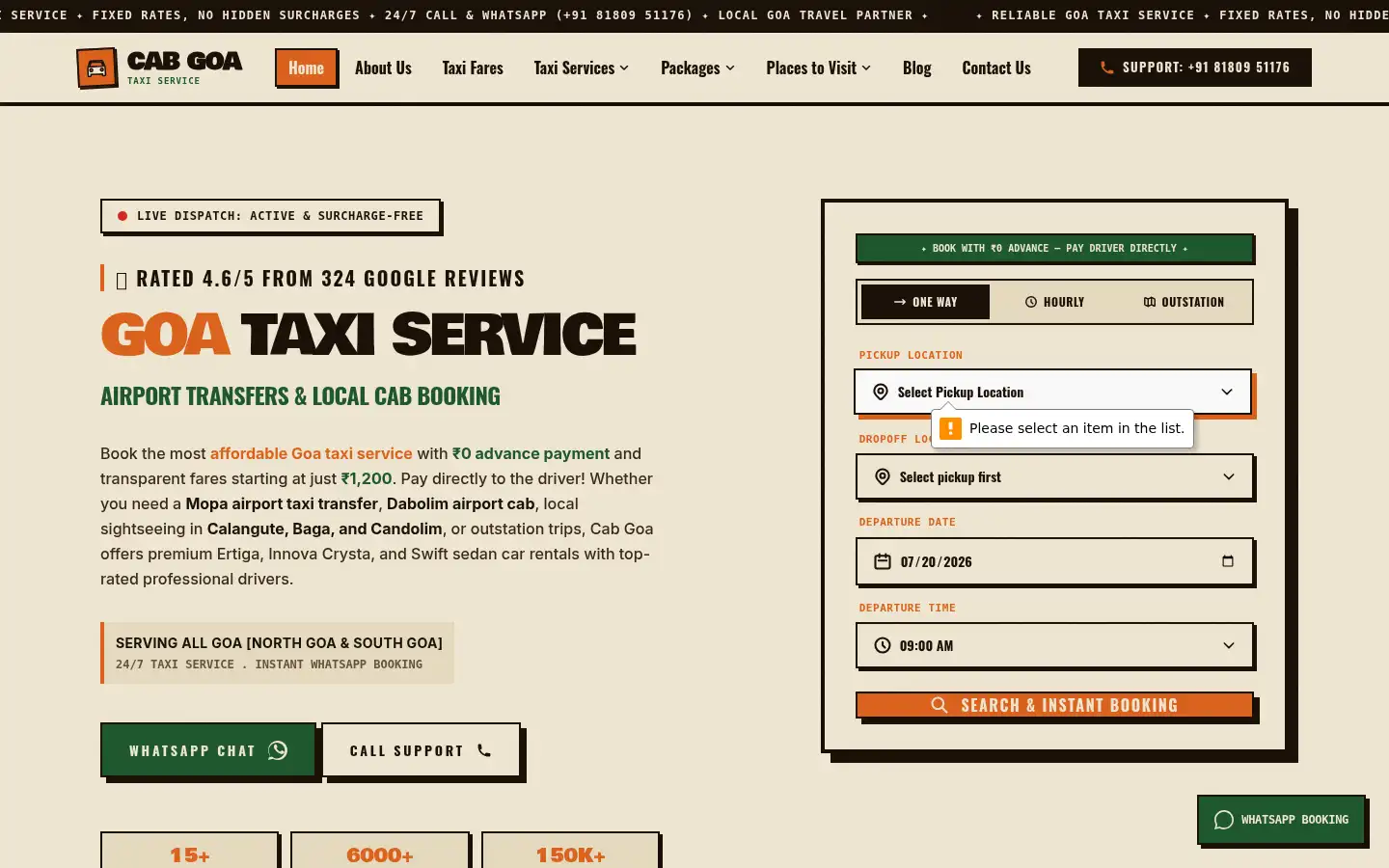Click the clock icon on Hourly tab

[1031, 302]
